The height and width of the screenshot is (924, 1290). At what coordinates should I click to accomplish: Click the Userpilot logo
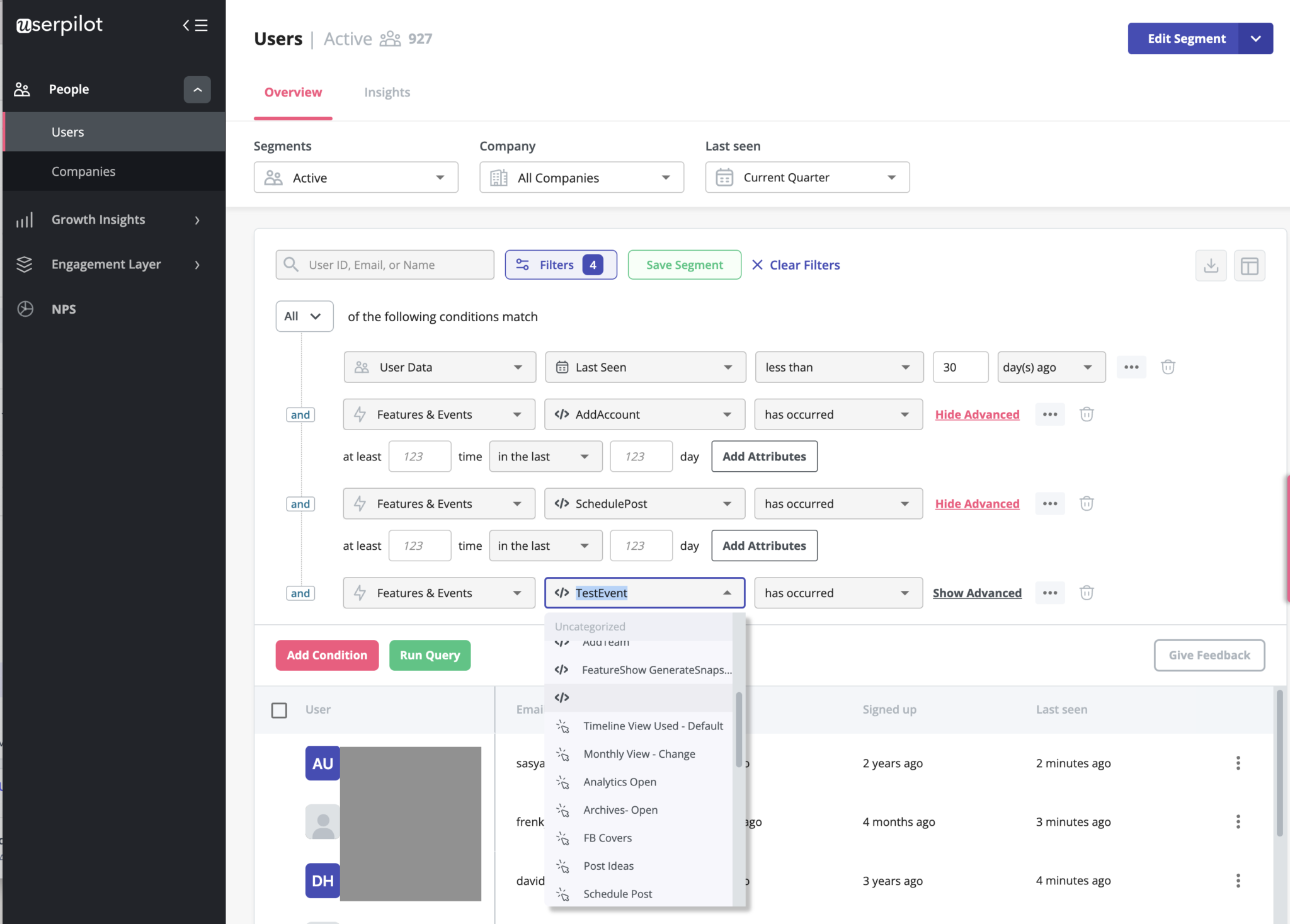[59, 25]
